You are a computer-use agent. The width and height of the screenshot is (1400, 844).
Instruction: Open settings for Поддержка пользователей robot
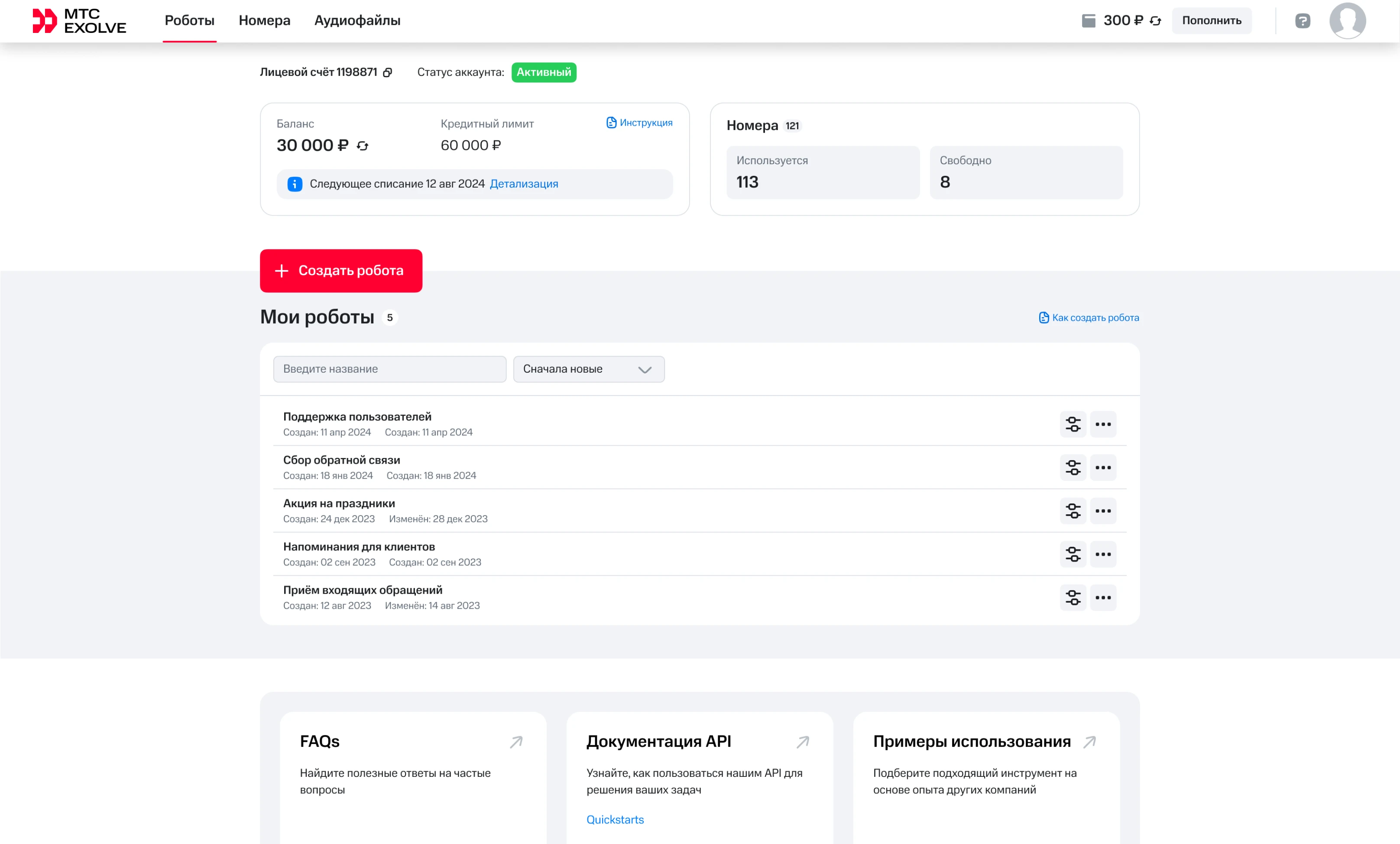[x=1073, y=423]
